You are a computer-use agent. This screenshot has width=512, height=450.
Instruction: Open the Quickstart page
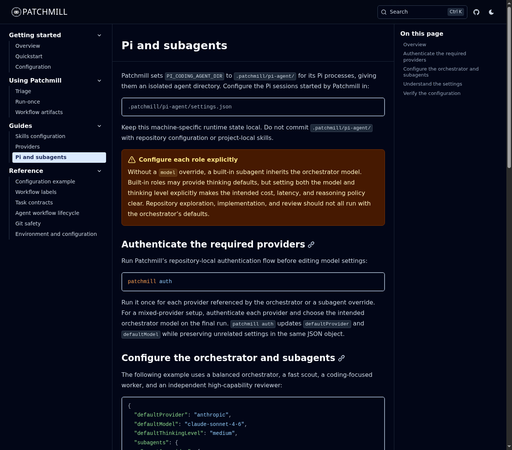(29, 56)
